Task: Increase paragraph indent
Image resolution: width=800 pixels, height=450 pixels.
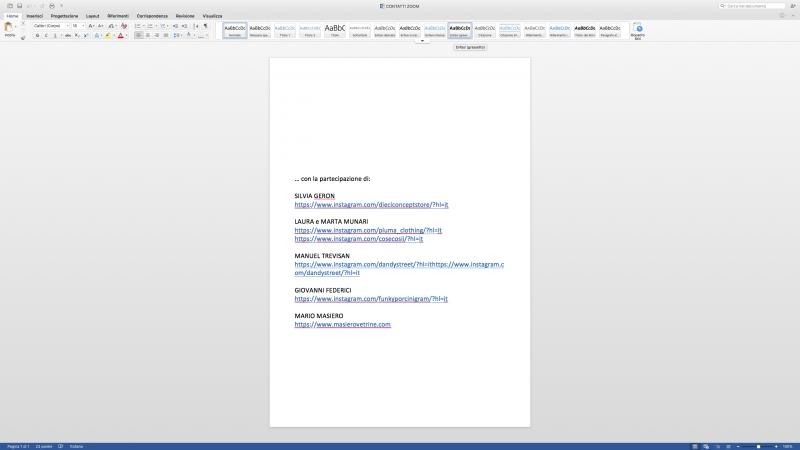Action: point(185,26)
